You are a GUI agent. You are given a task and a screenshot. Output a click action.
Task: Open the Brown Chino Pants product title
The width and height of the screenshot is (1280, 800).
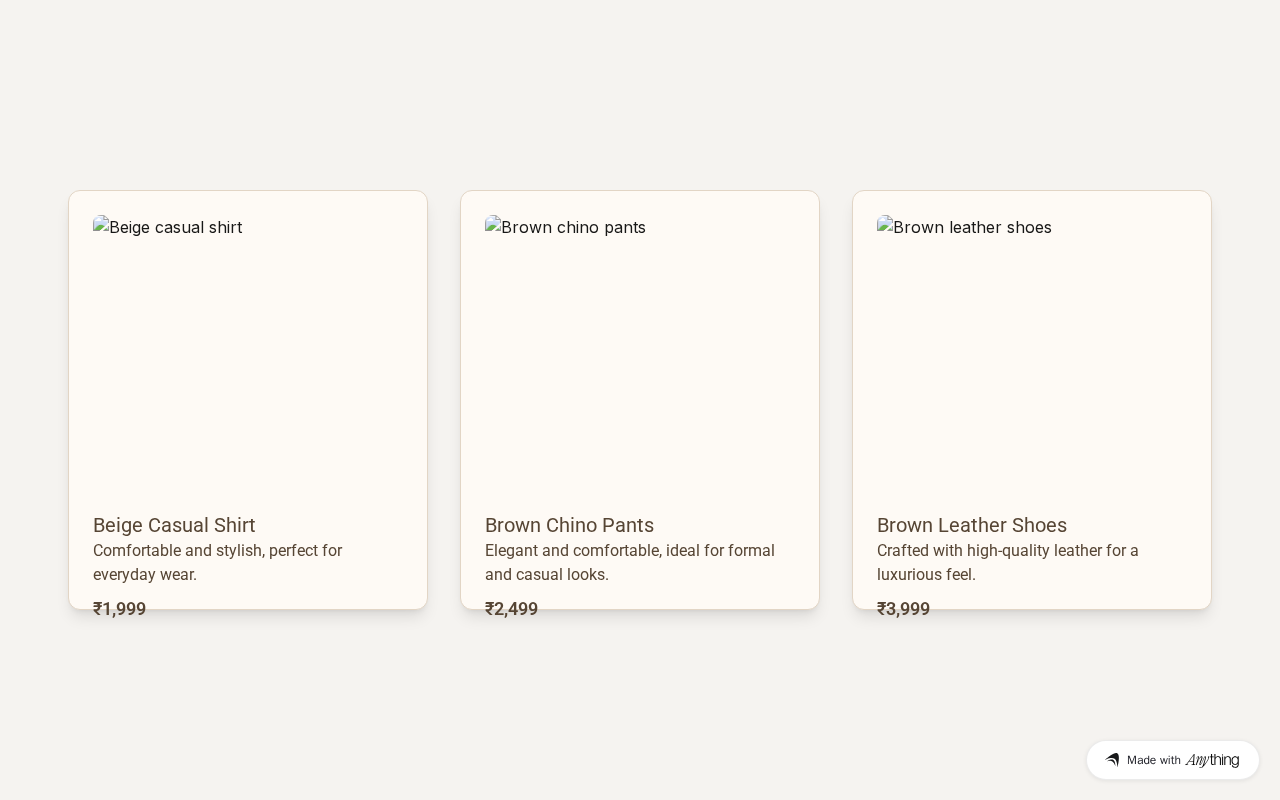click(569, 525)
